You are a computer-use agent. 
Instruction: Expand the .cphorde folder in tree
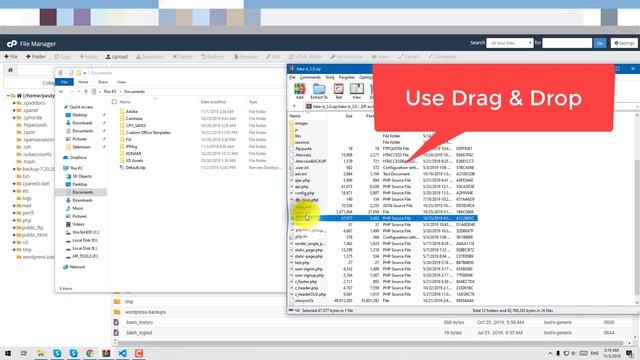pos(13,118)
